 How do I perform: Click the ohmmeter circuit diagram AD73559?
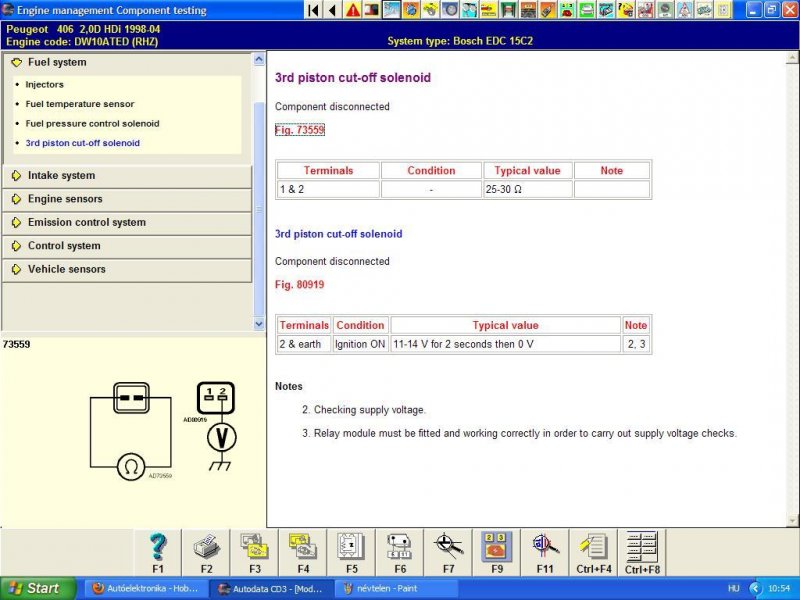[x=131, y=431]
